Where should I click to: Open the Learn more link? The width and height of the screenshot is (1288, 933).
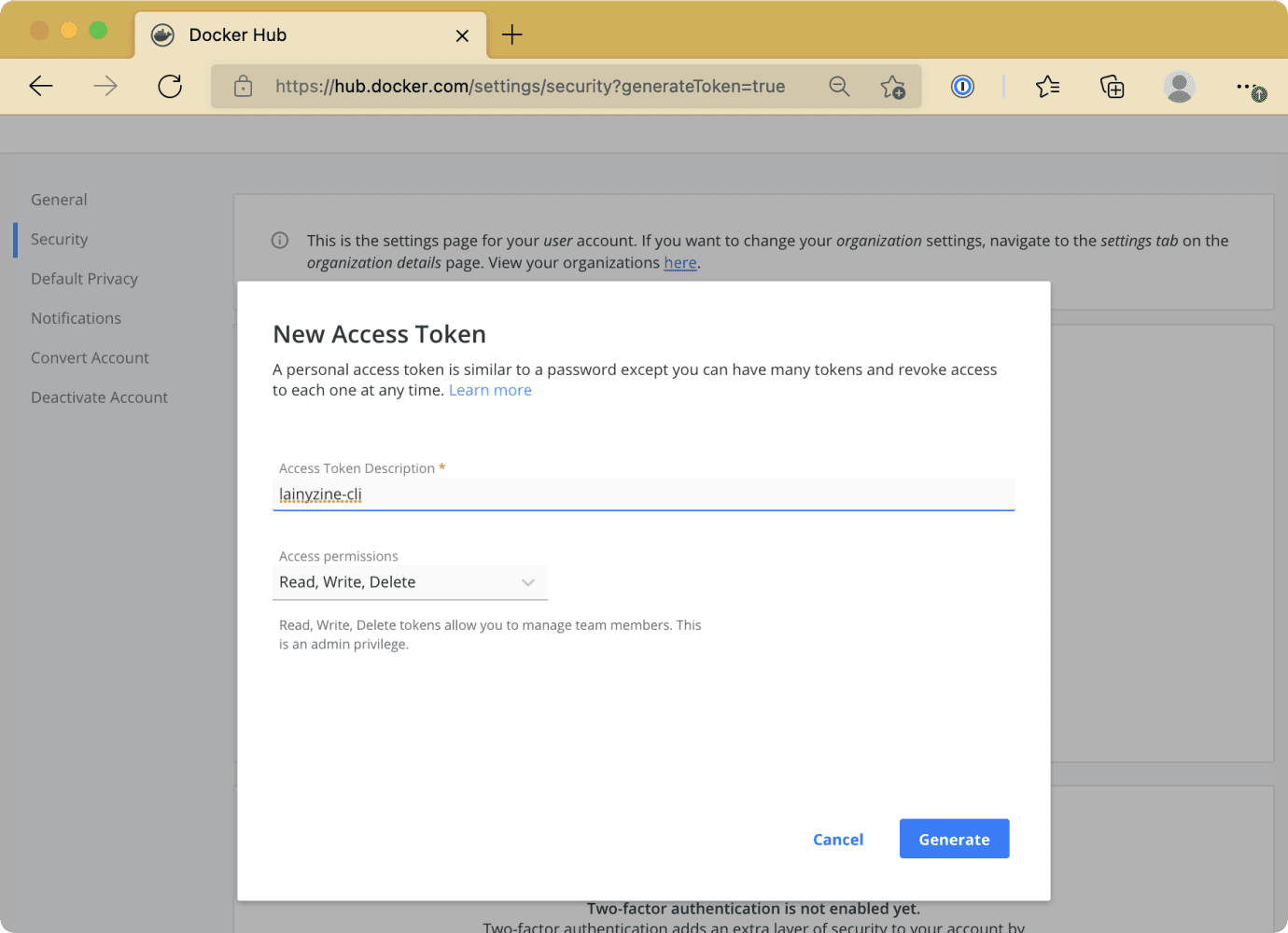pos(490,390)
